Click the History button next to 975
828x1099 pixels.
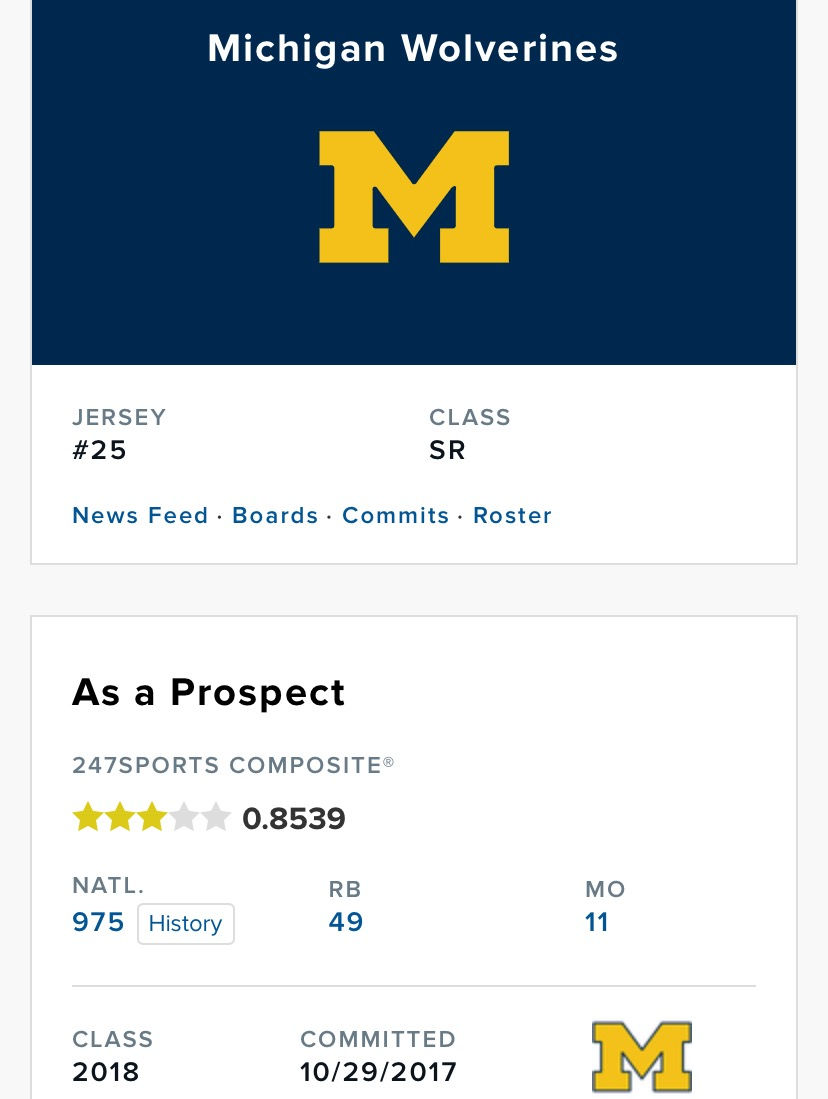coord(186,924)
